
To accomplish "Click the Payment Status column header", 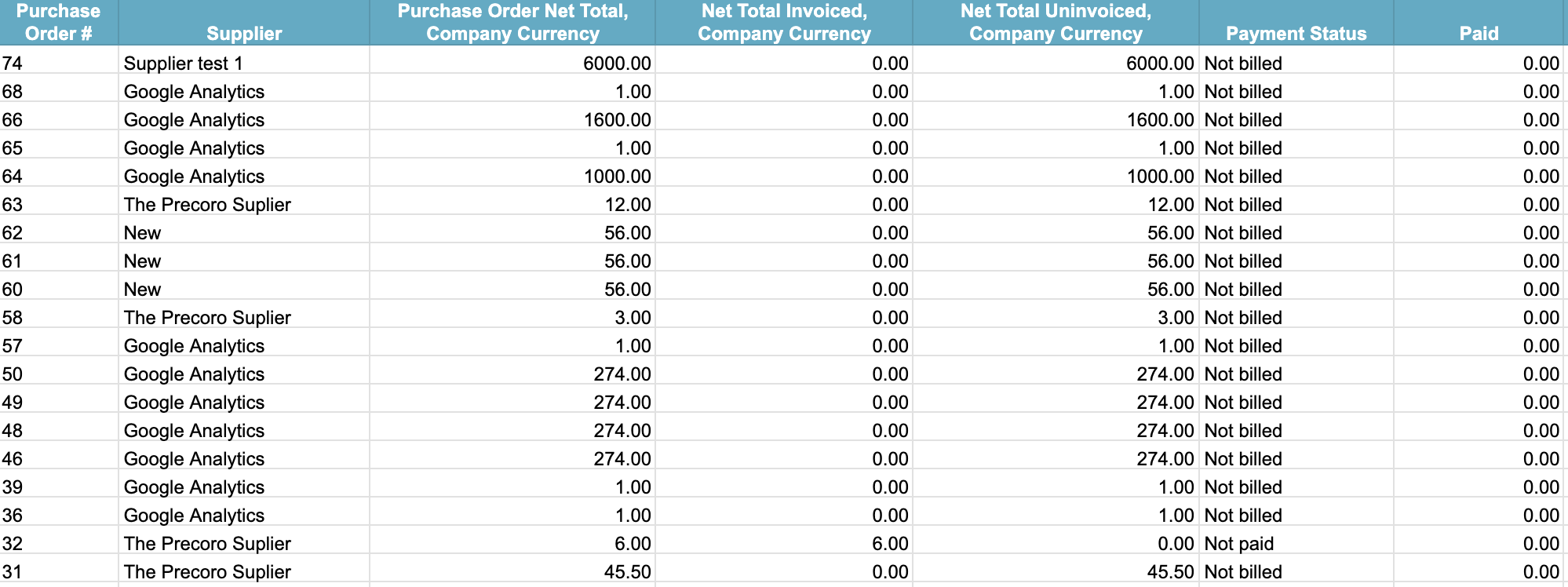I will (x=1296, y=22).
